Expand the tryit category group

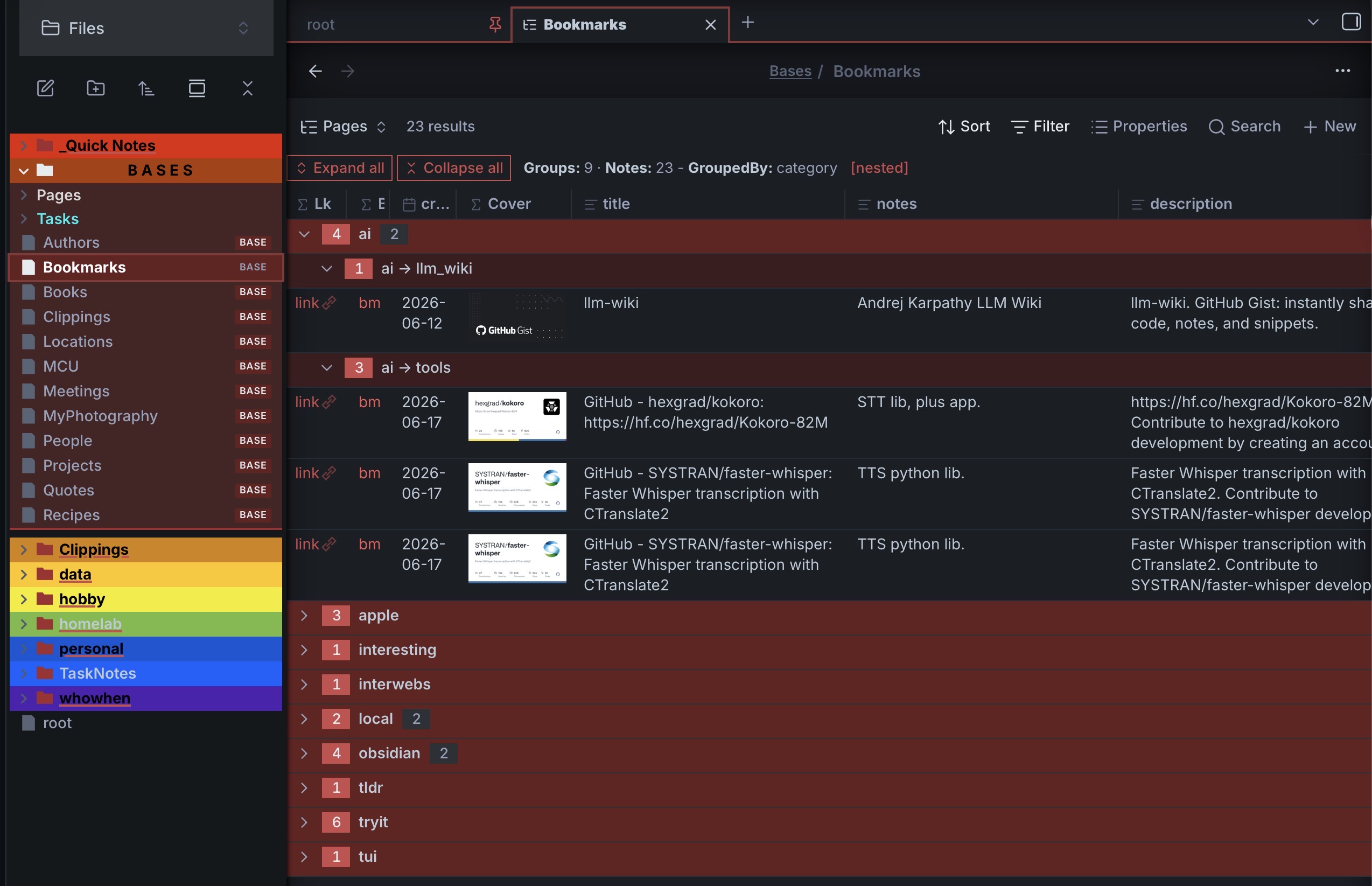tap(304, 822)
